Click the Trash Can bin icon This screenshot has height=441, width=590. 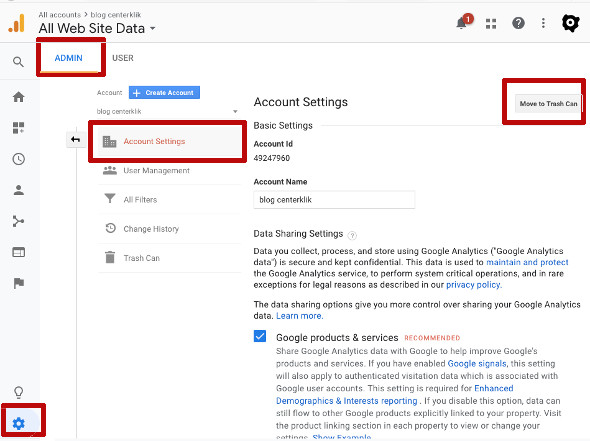pos(110,257)
